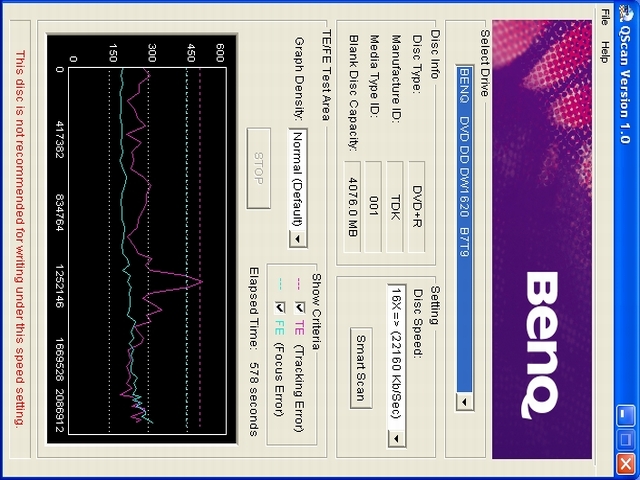The image size is (640, 480).
Task: Click the disabled maximize button
Action: point(625,440)
